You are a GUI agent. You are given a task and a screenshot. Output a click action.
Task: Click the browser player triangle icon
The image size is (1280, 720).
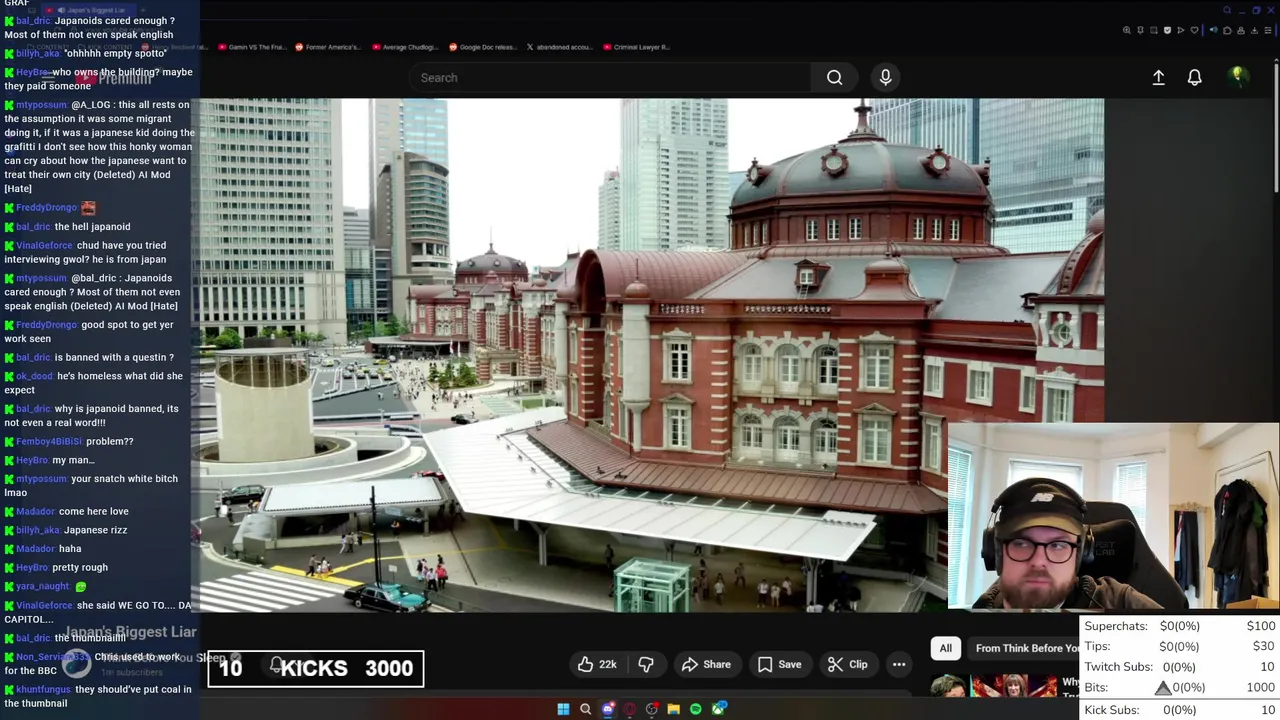[1181, 30]
